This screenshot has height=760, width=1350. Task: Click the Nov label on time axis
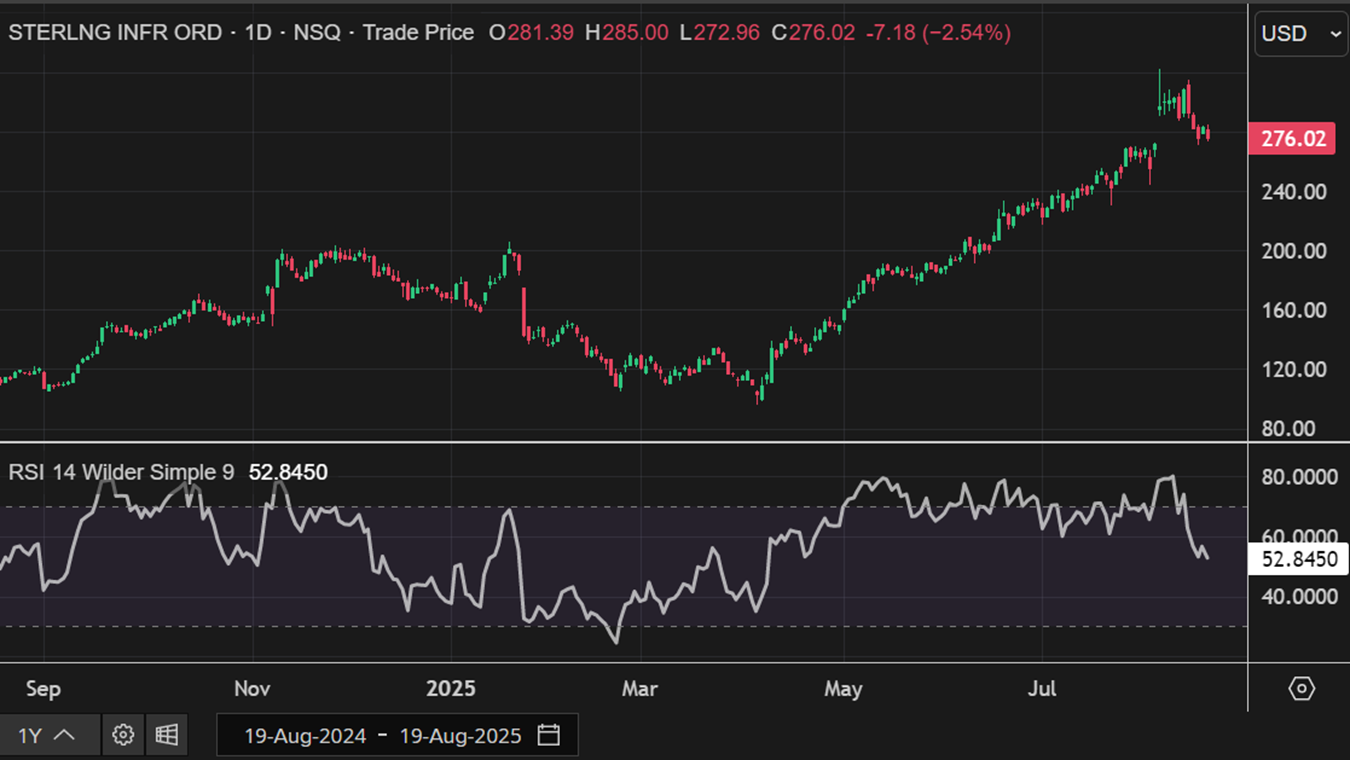(x=252, y=689)
